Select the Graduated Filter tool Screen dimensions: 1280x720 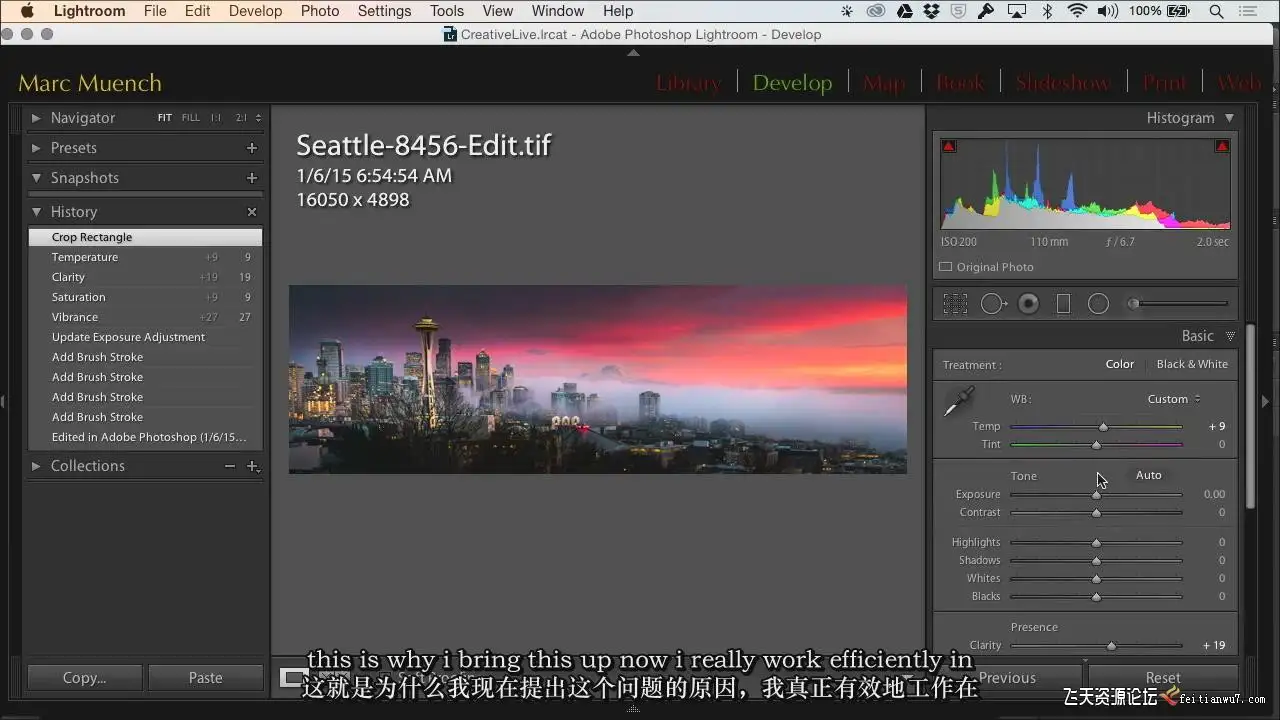(x=1063, y=304)
